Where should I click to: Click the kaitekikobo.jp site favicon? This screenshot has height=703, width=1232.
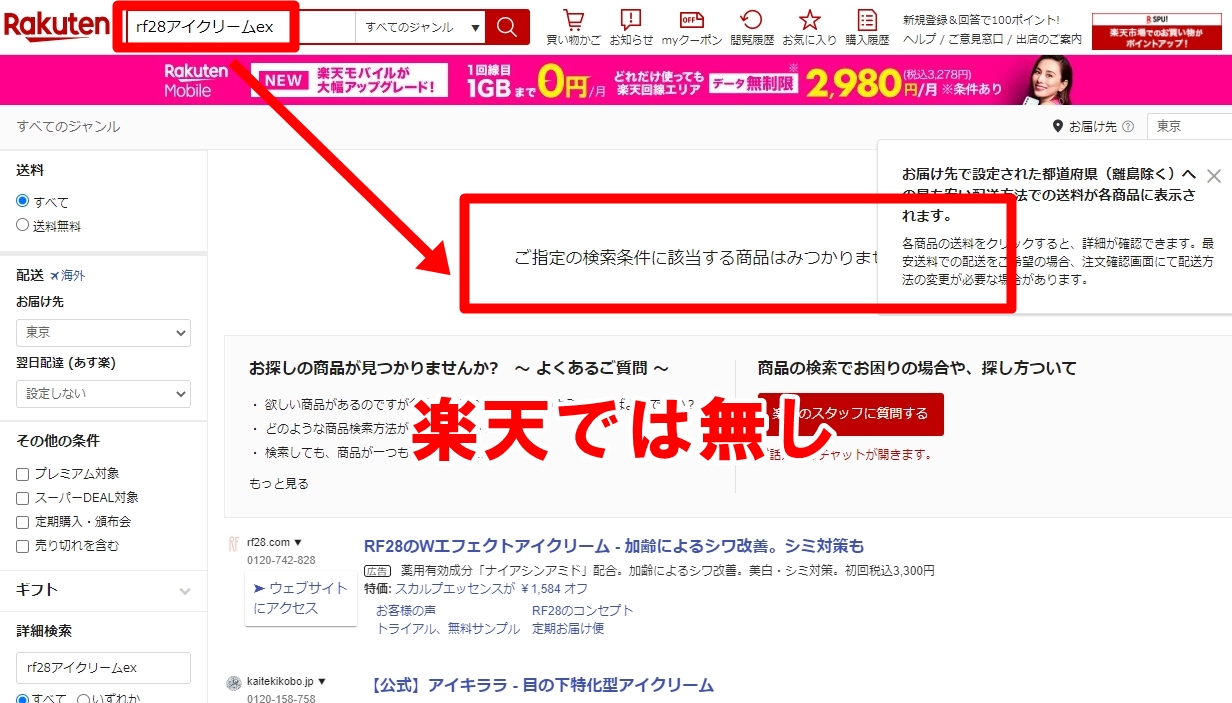click(233, 683)
